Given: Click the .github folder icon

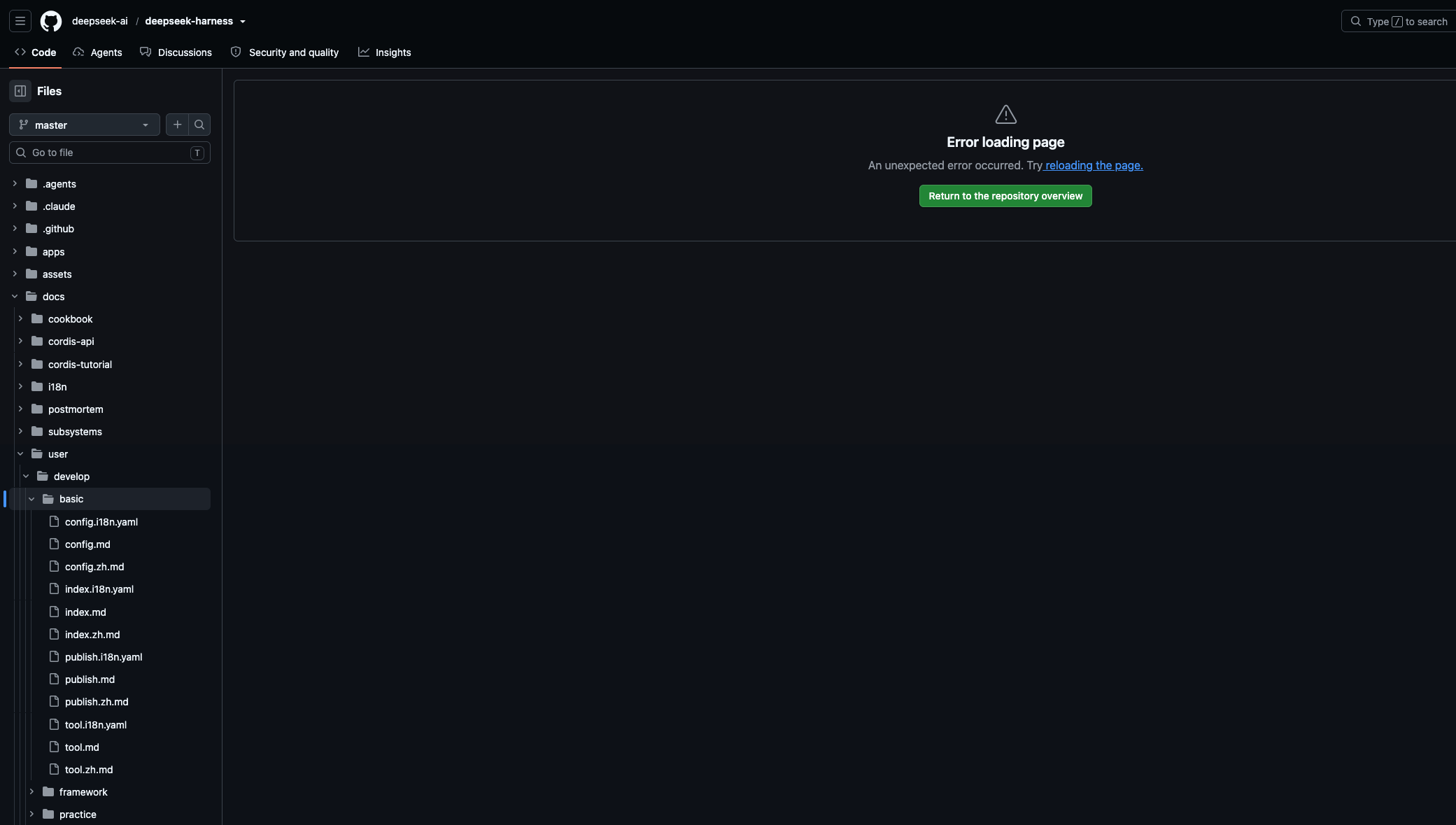Looking at the screenshot, I should pos(31,228).
